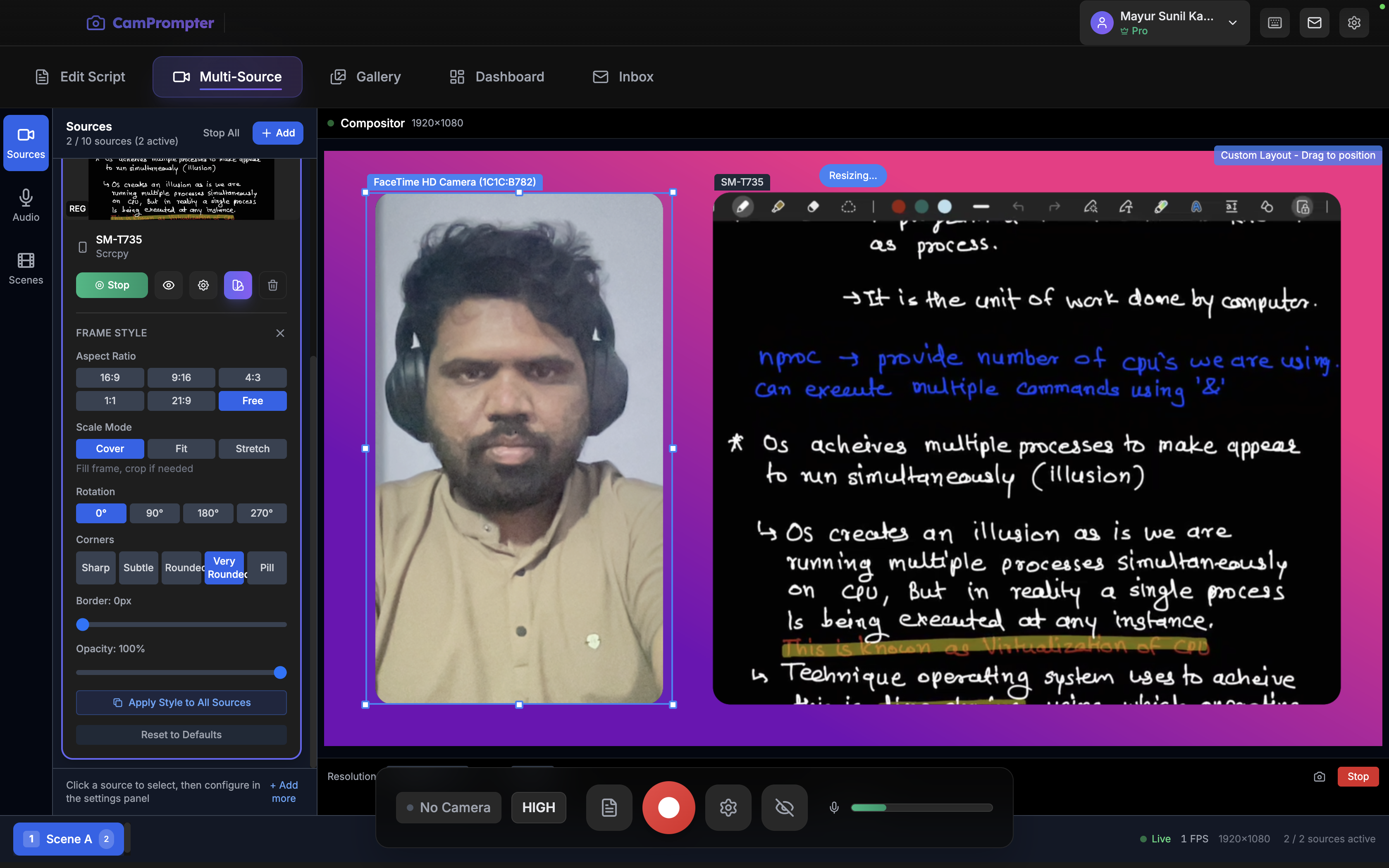Screen dimensions: 1389x868
Task: Toggle preview visibility with the eye-slash button
Action: click(784, 807)
